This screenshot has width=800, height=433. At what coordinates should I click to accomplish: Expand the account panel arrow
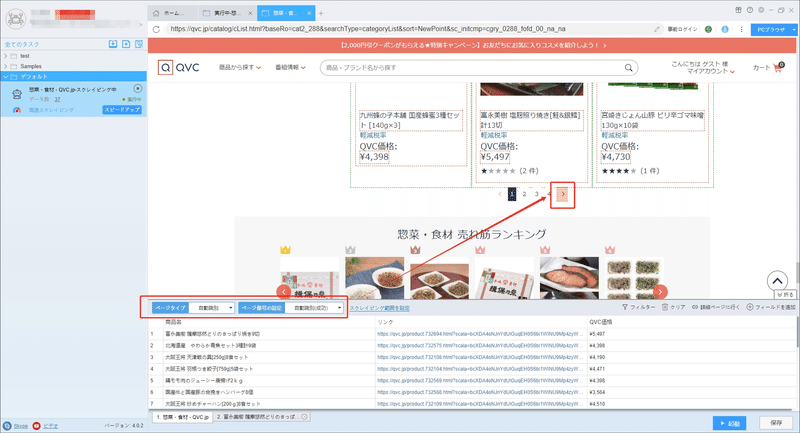click(x=141, y=24)
